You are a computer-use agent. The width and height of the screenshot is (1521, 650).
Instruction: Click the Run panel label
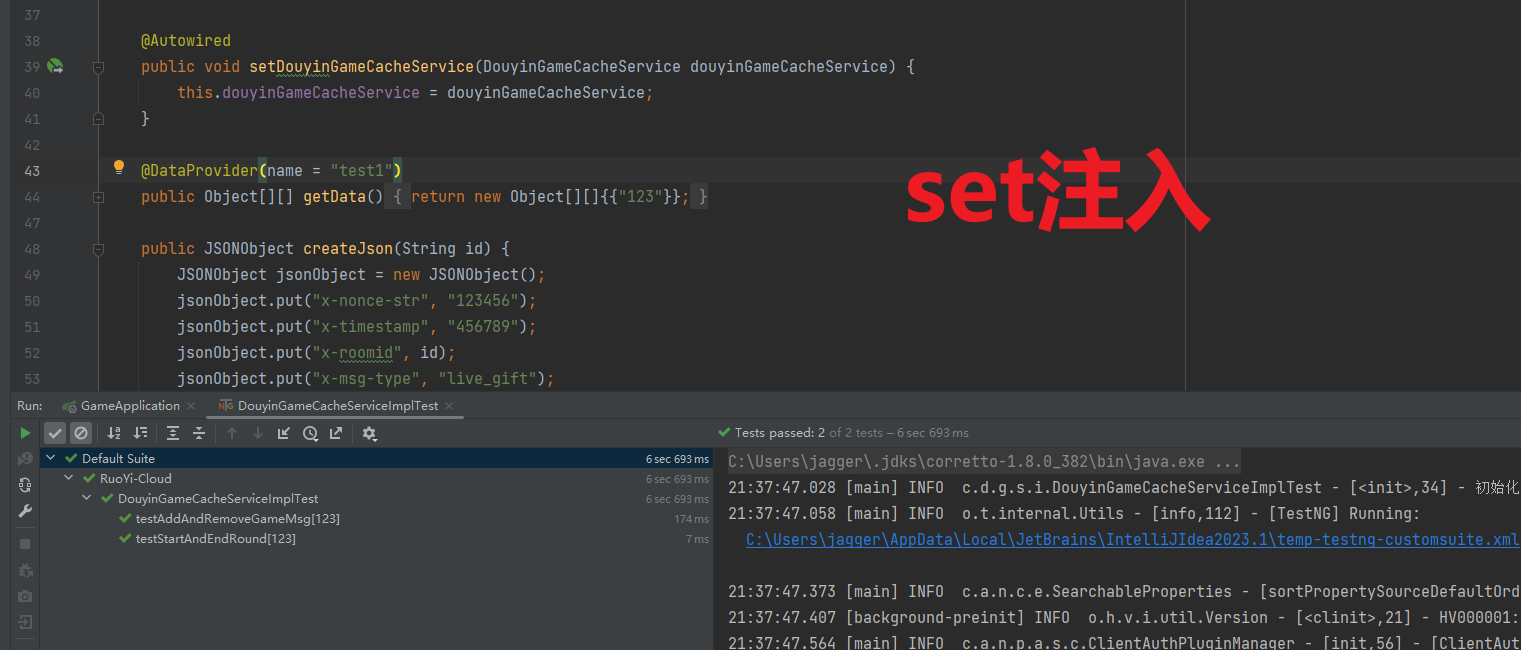pyautogui.click(x=30, y=406)
